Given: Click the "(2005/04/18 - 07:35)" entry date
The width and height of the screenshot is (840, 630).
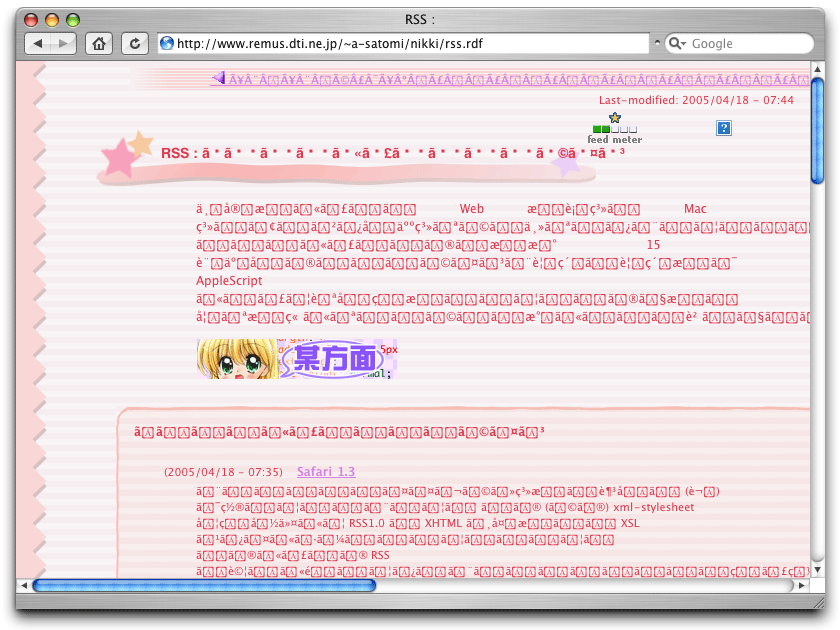Looking at the screenshot, I should (x=223, y=472).
